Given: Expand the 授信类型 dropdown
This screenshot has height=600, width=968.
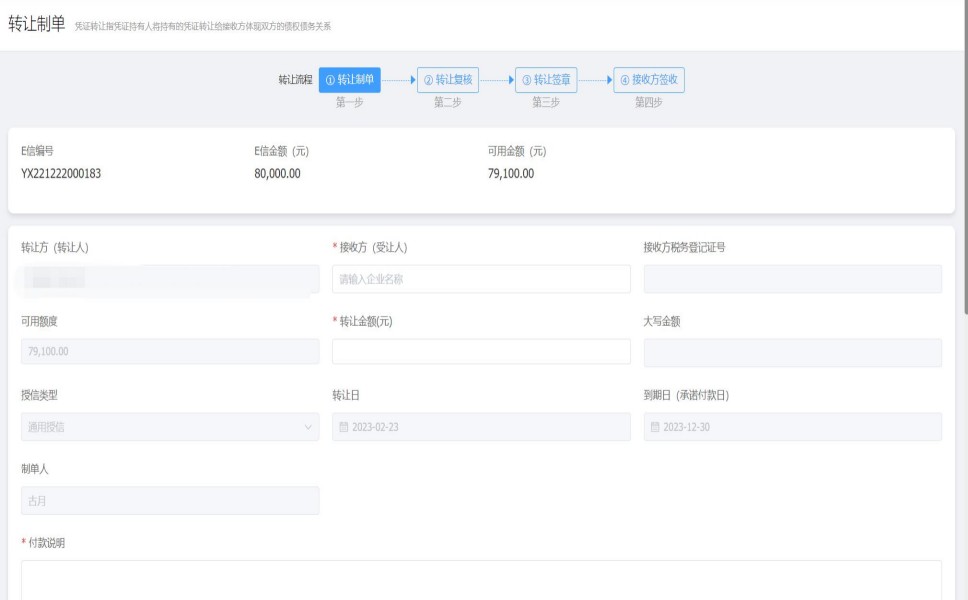Looking at the screenshot, I should tap(307, 427).
